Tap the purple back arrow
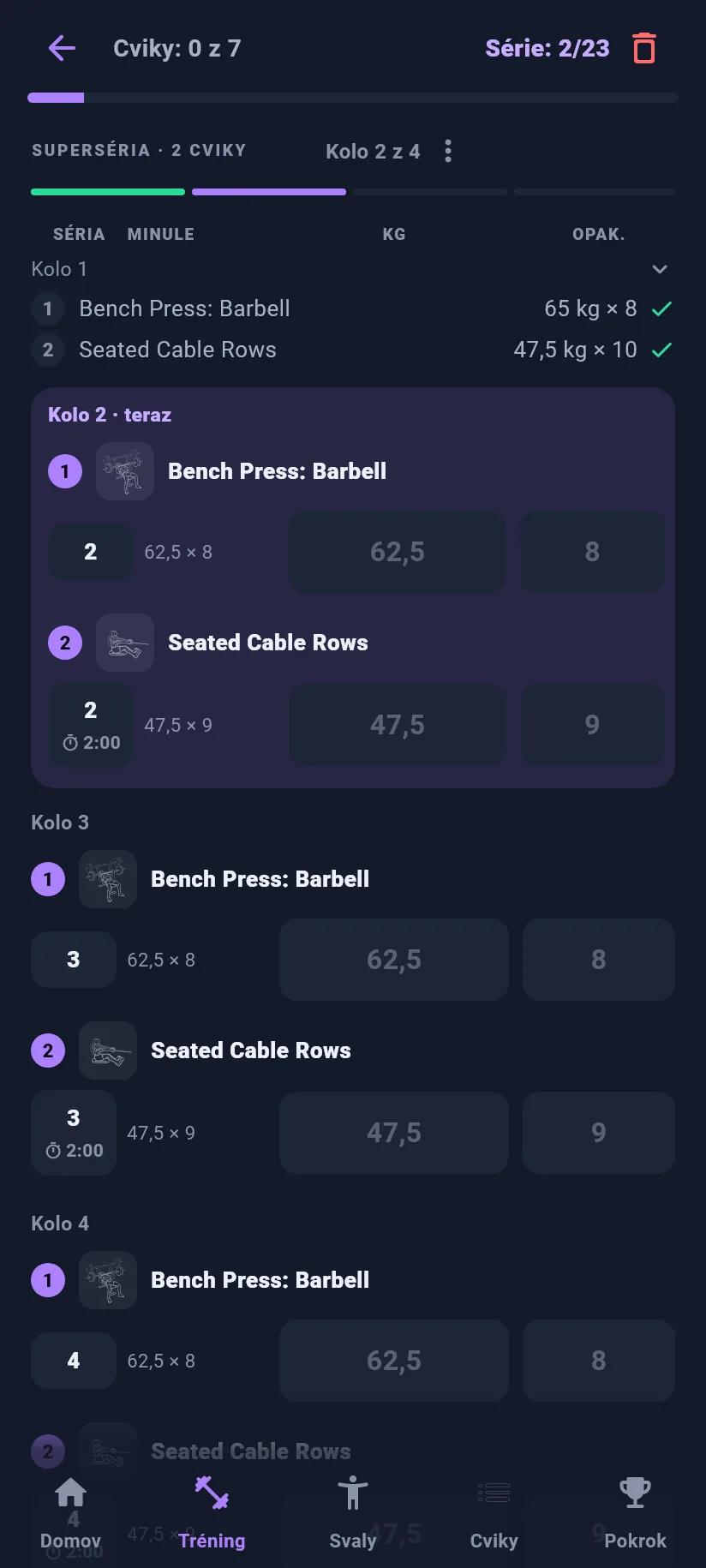This screenshot has height=1568, width=706. (x=62, y=48)
